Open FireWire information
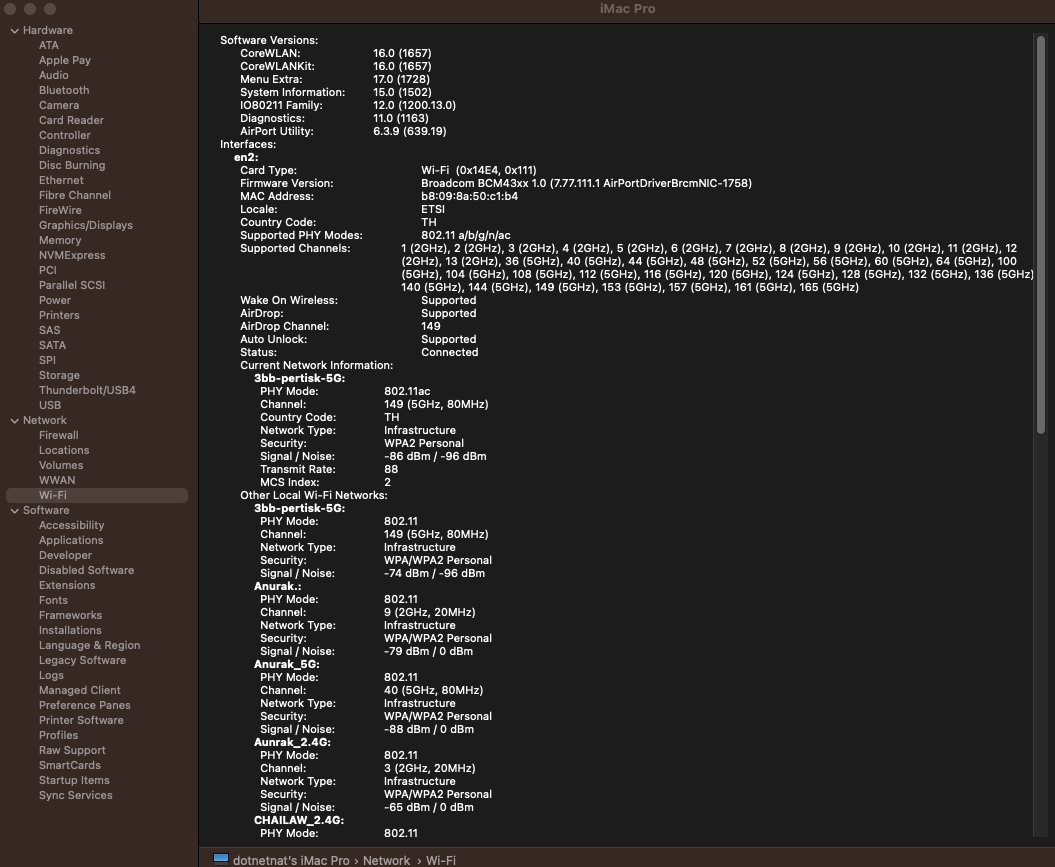 point(60,210)
